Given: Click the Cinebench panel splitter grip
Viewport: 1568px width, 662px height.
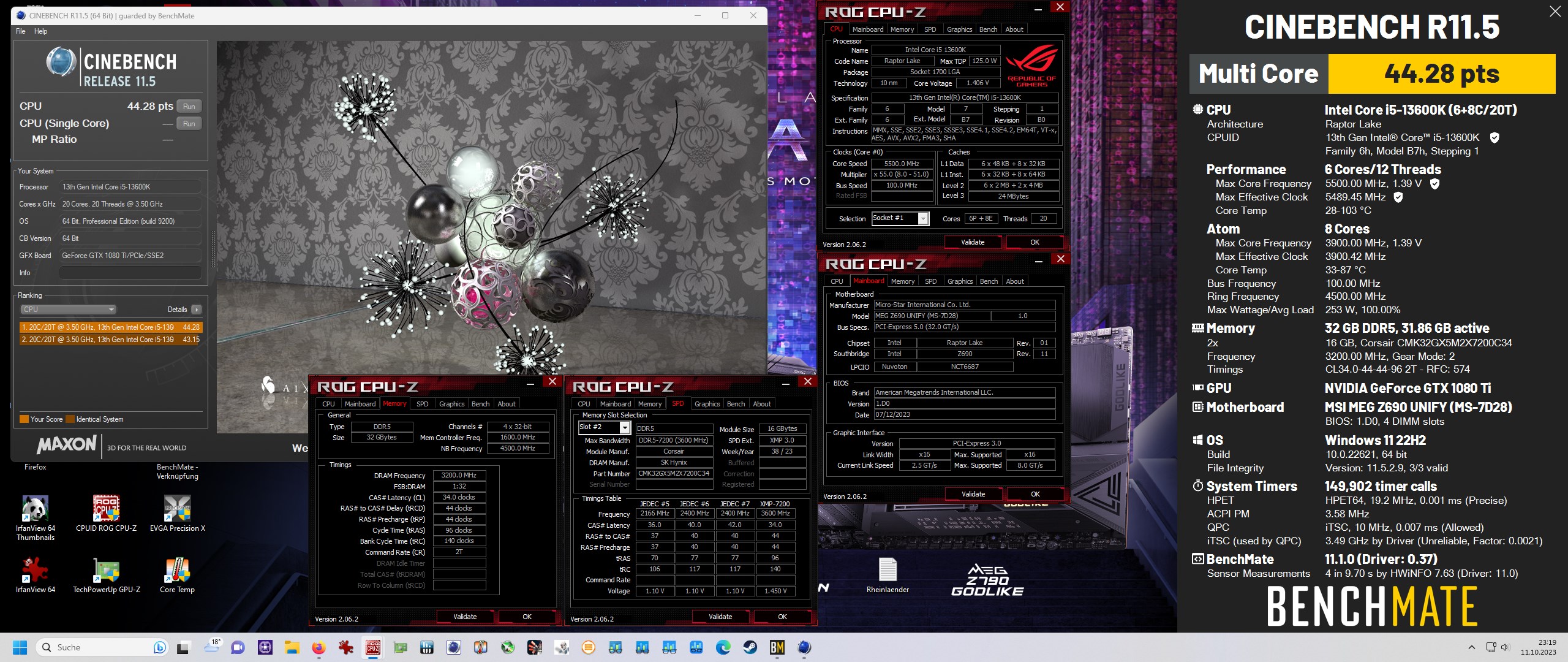Looking at the screenshot, I should click(x=213, y=248).
